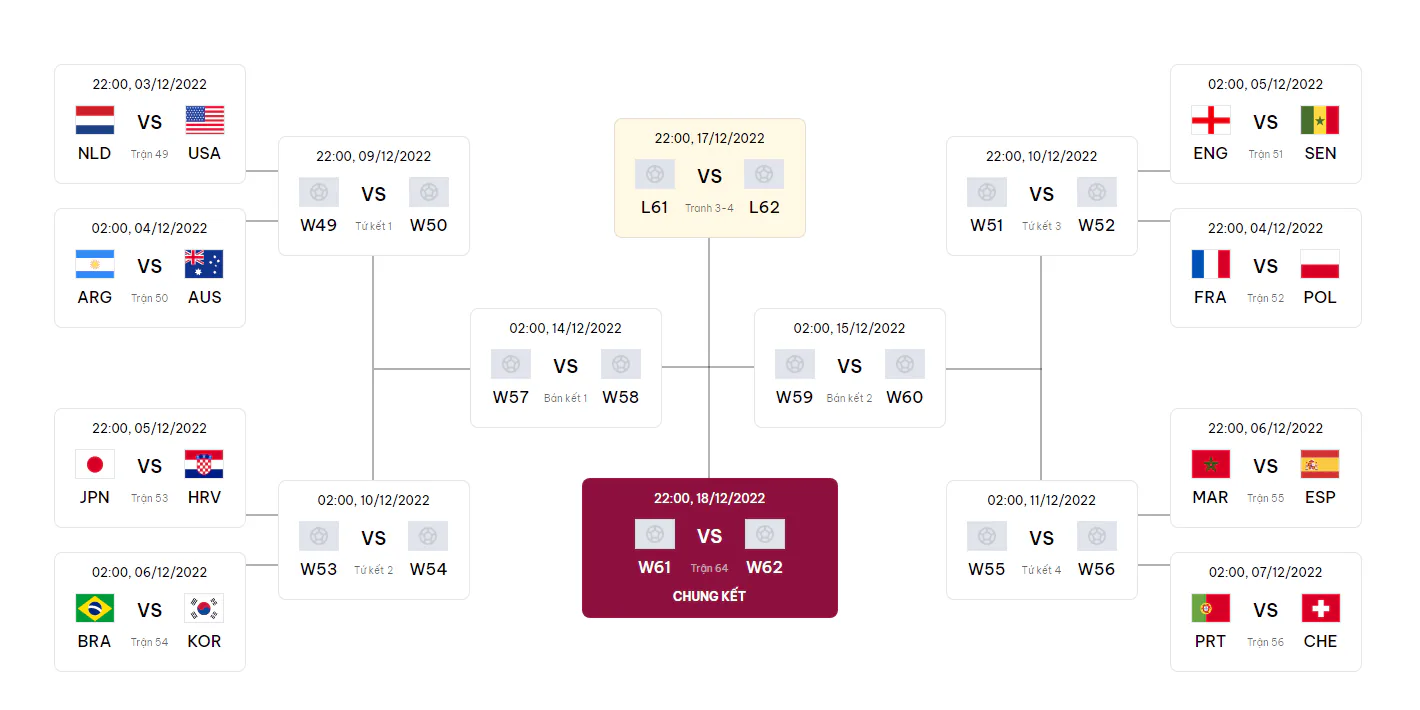The width and height of the screenshot is (1420, 710).
Task: Select the Morocco flag icon
Action: click(x=1211, y=464)
